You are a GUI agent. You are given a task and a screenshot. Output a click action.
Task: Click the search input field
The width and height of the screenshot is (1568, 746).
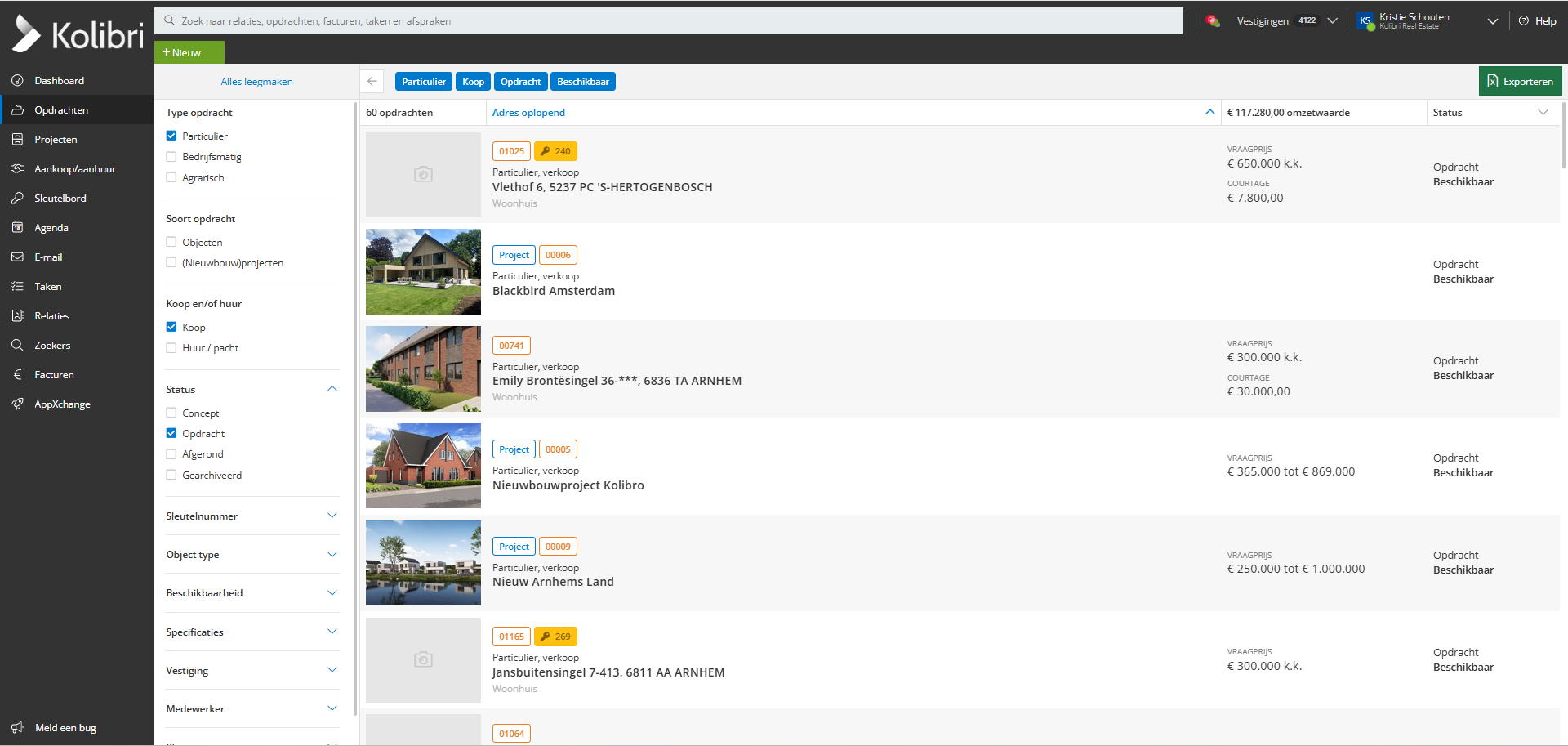tap(670, 21)
